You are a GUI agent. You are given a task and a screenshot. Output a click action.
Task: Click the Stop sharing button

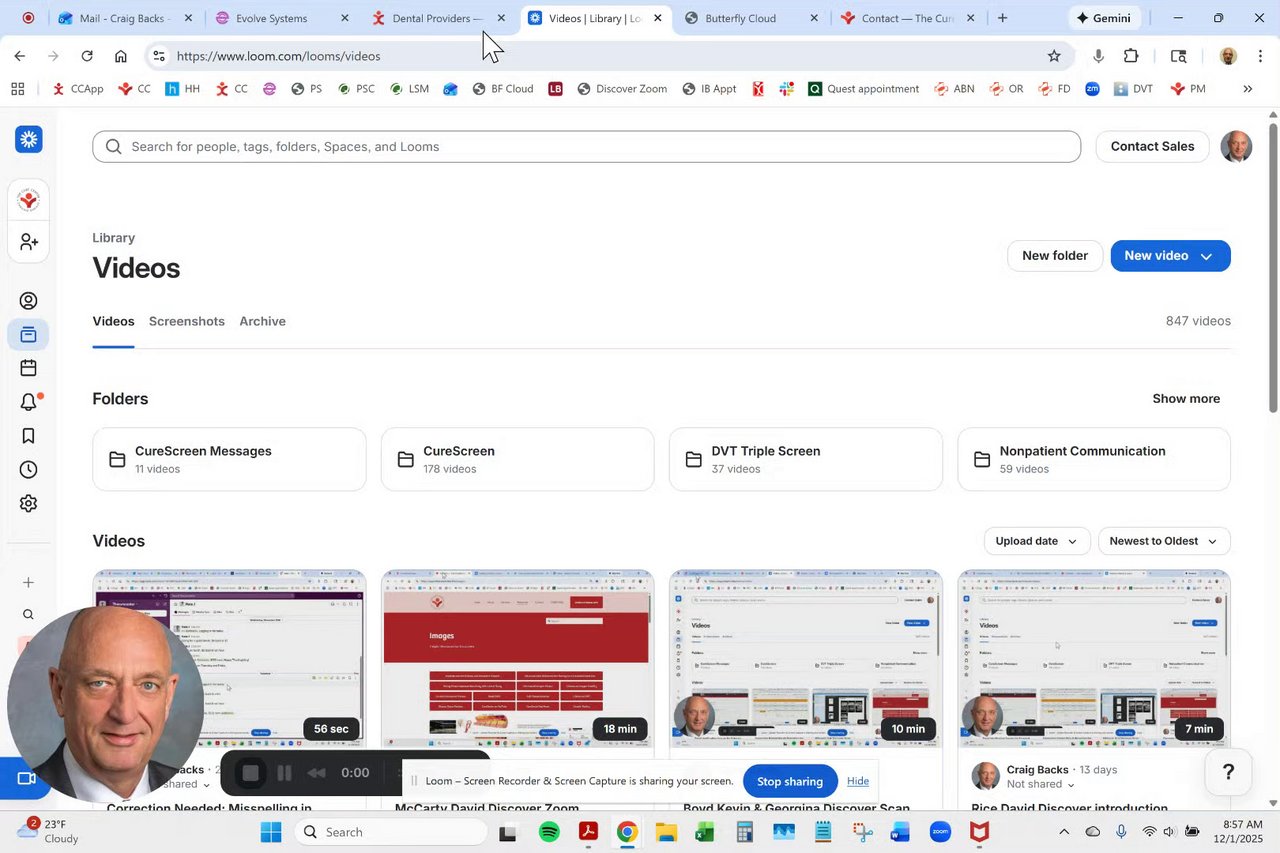click(x=790, y=781)
